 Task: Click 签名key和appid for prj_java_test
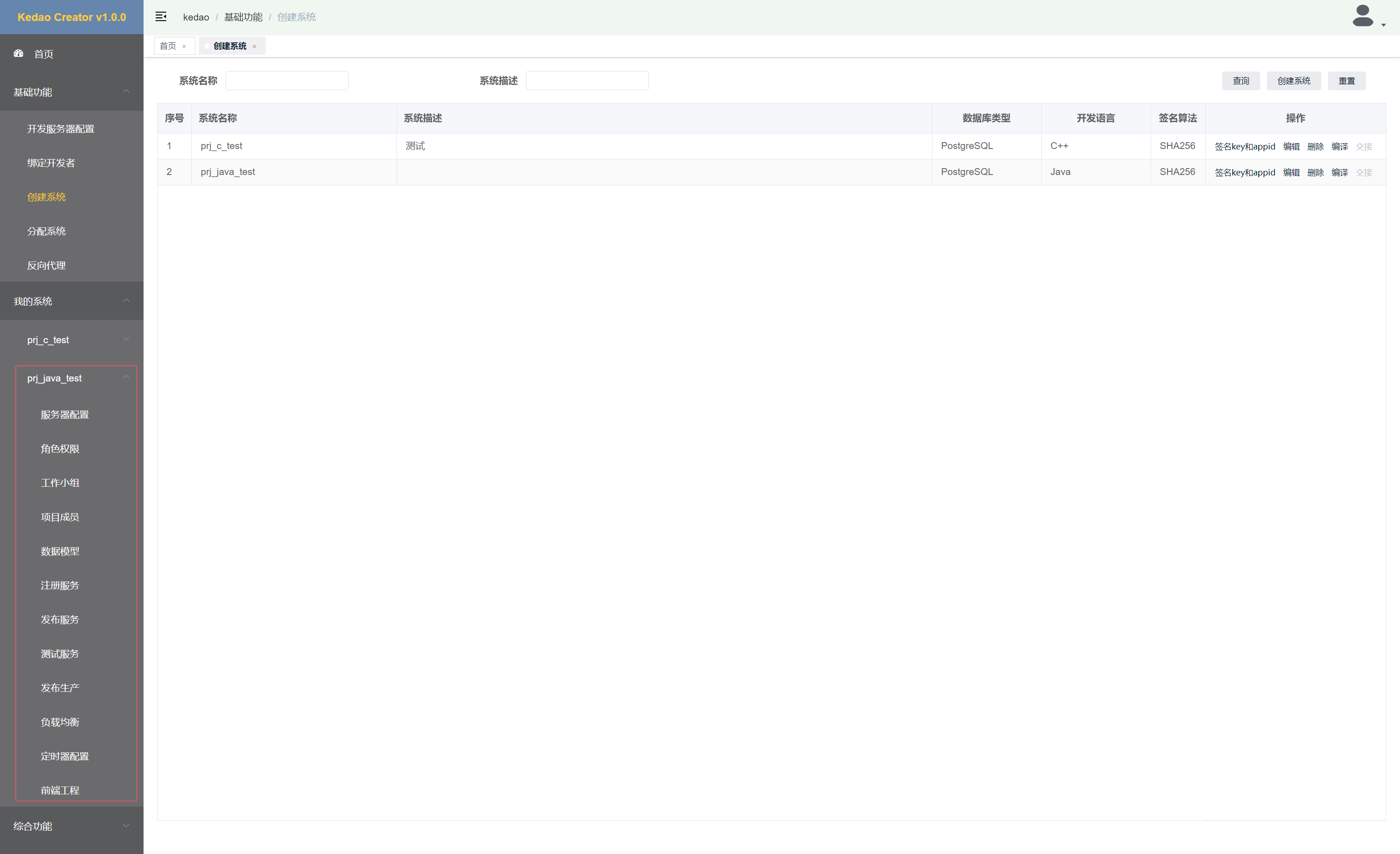(x=1244, y=173)
